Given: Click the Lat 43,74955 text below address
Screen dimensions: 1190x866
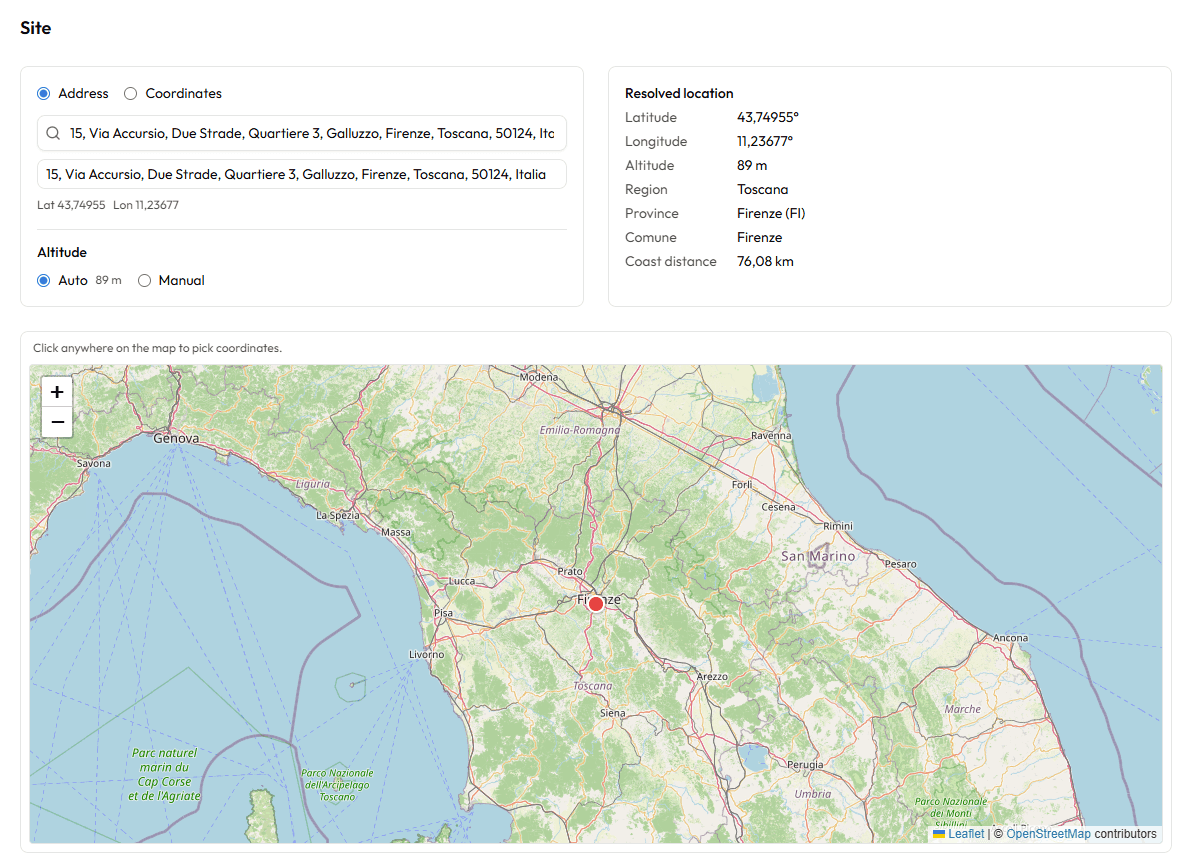Looking at the screenshot, I should 71,206.
